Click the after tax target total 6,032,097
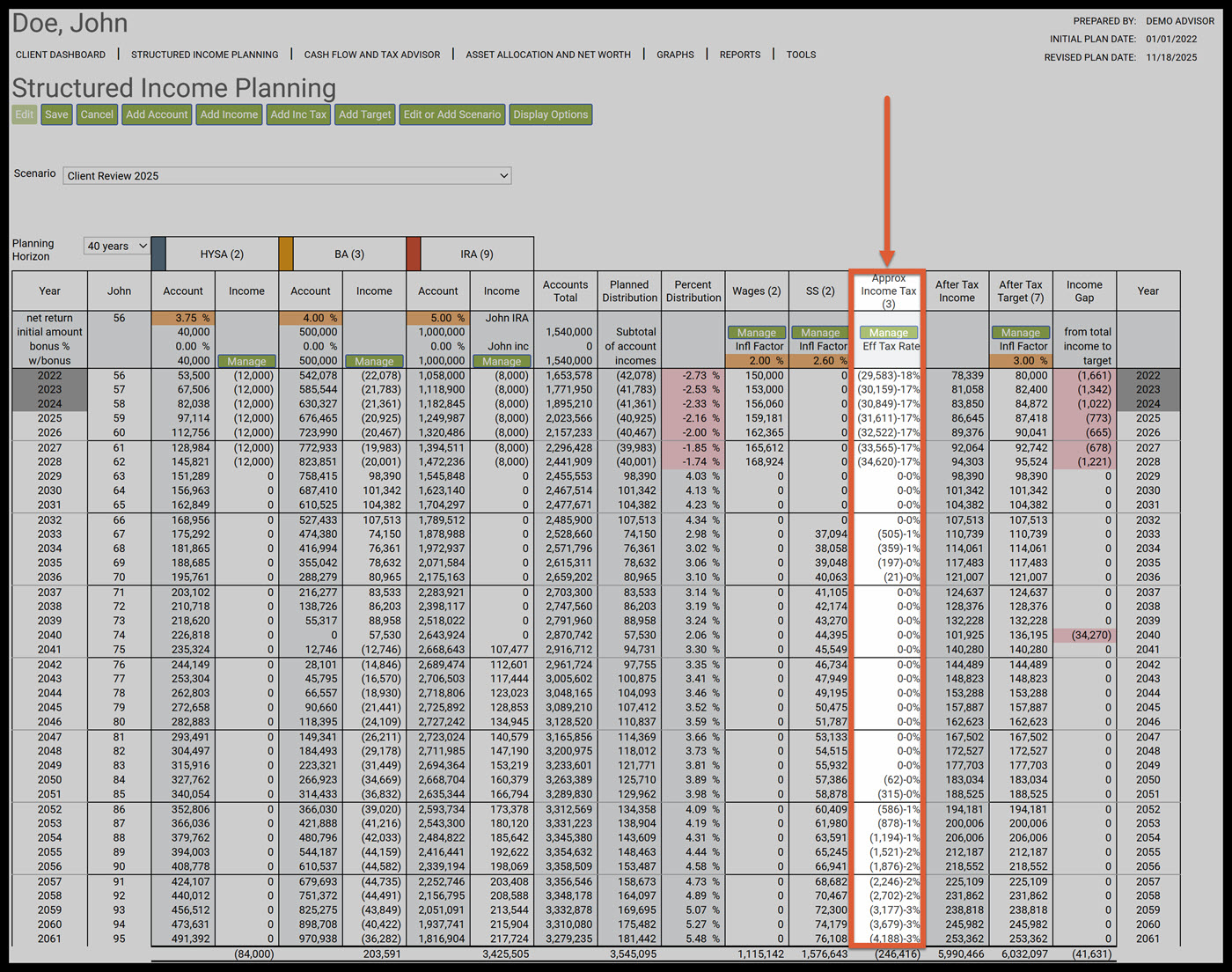 [x=1023, y=954]
